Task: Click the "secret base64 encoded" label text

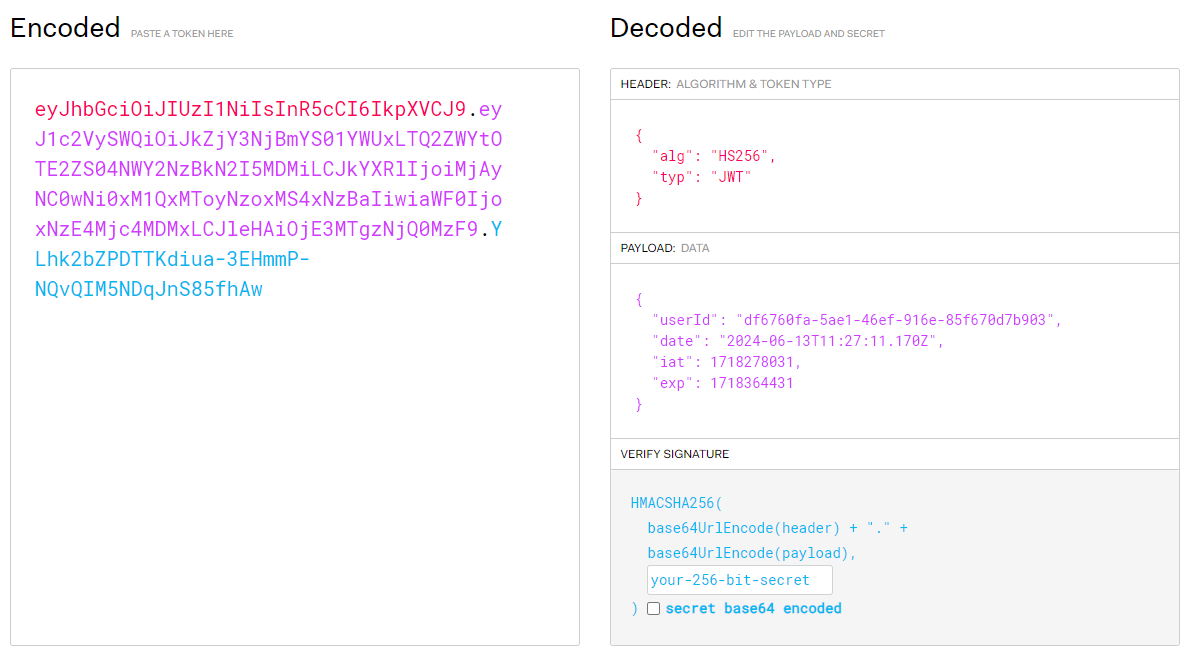Action: click(x=753, y=608)
